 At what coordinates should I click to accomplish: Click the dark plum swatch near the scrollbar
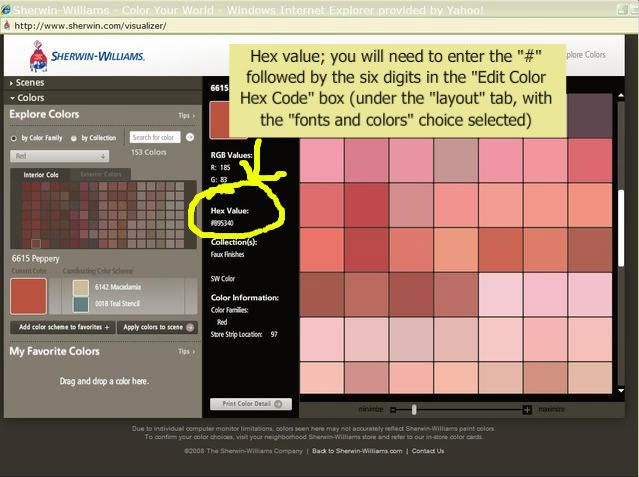pos(589,116)
